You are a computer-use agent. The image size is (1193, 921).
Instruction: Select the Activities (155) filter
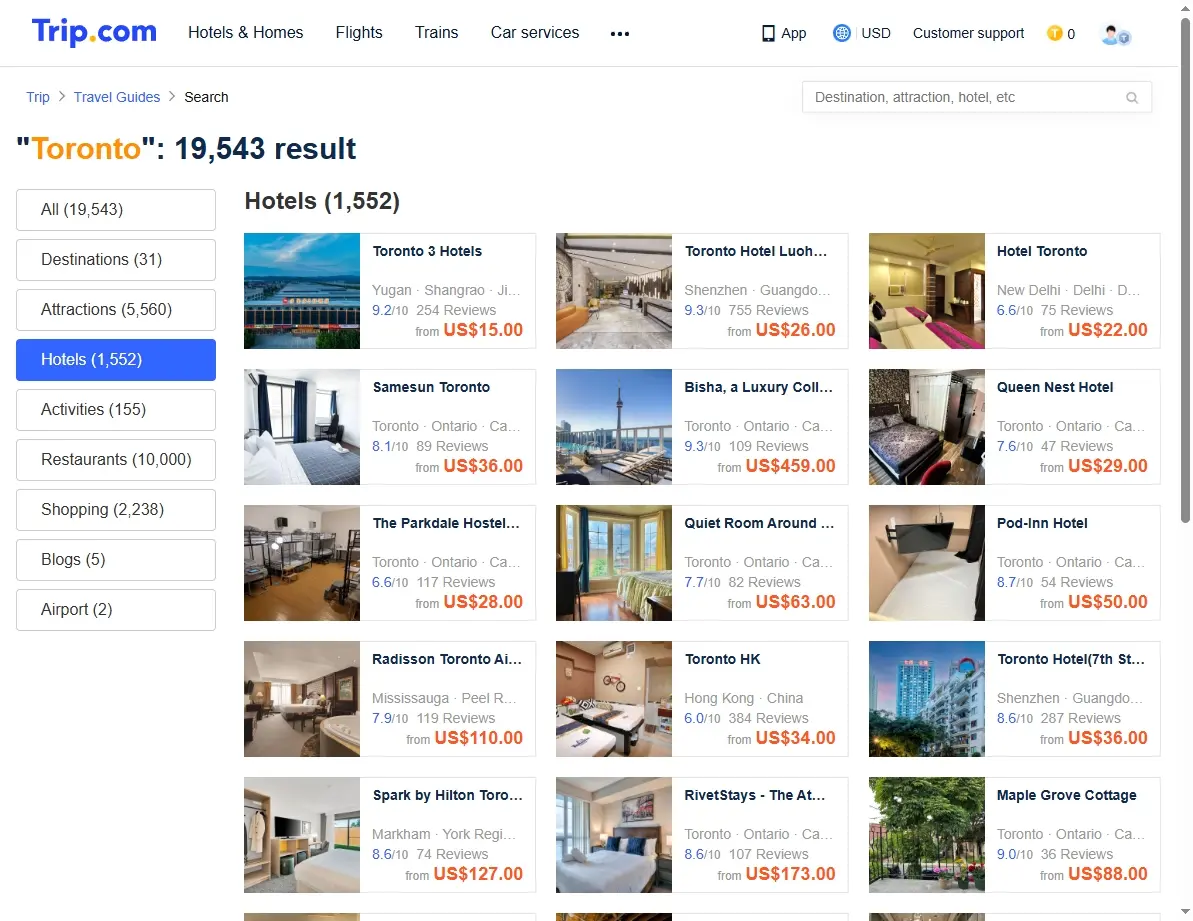[x=116, y=410]
